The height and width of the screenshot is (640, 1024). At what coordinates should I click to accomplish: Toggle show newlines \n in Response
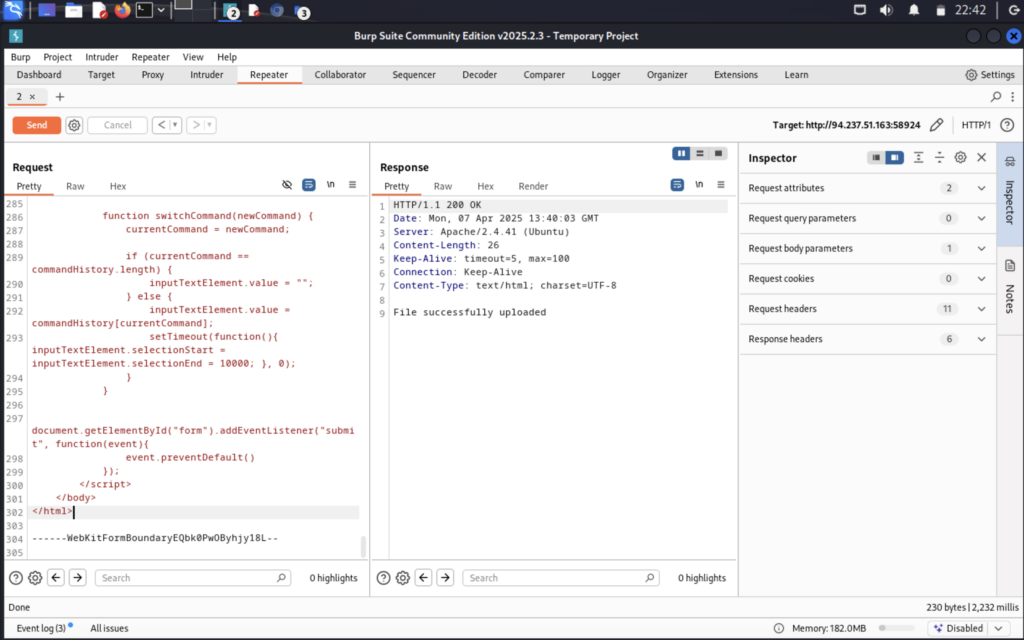[x=699, y=185]
